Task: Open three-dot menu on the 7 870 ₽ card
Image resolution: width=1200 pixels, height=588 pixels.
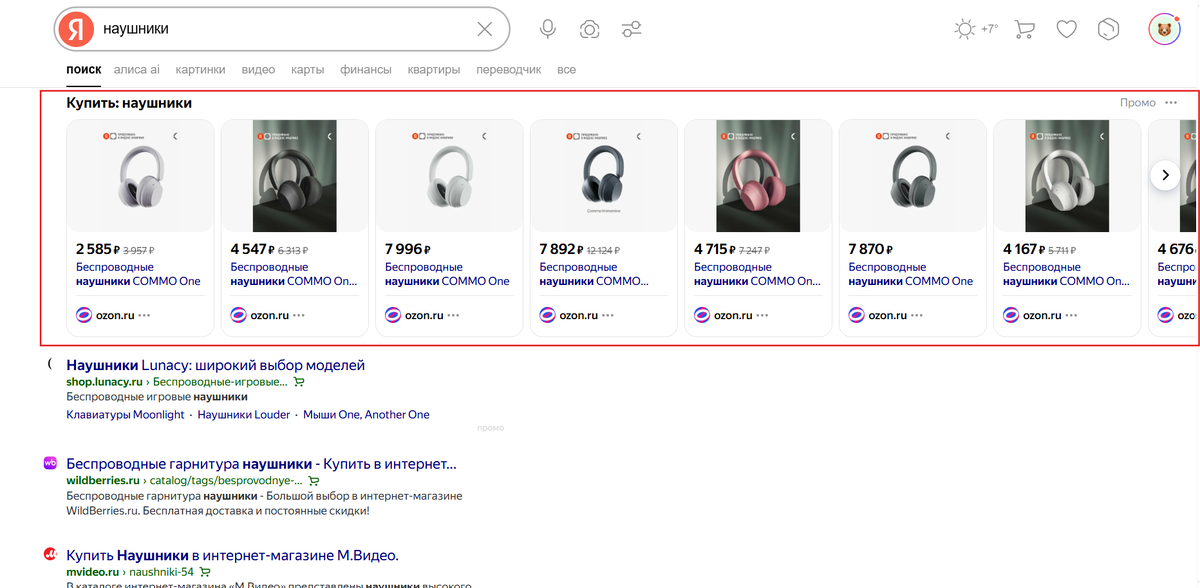Action: [917, 315]
